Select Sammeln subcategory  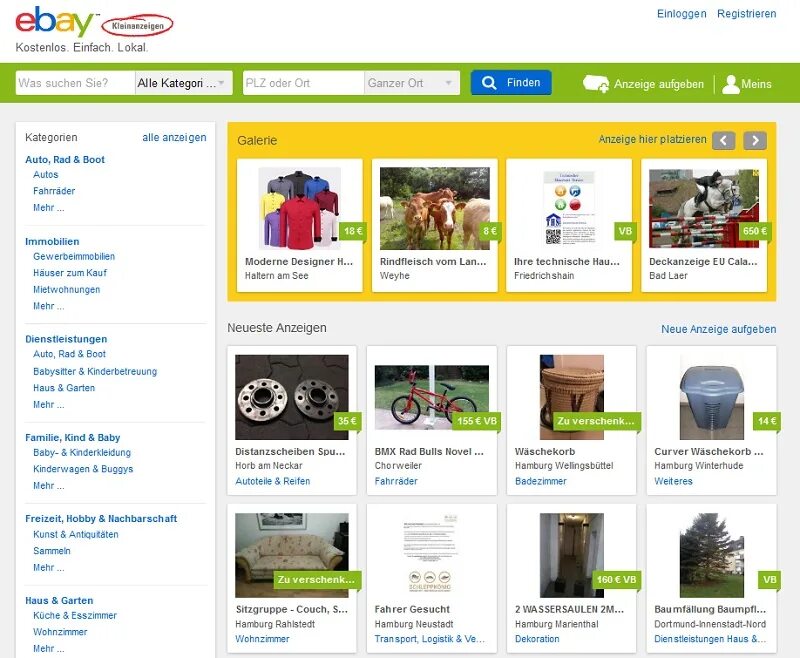pos(52,551)
